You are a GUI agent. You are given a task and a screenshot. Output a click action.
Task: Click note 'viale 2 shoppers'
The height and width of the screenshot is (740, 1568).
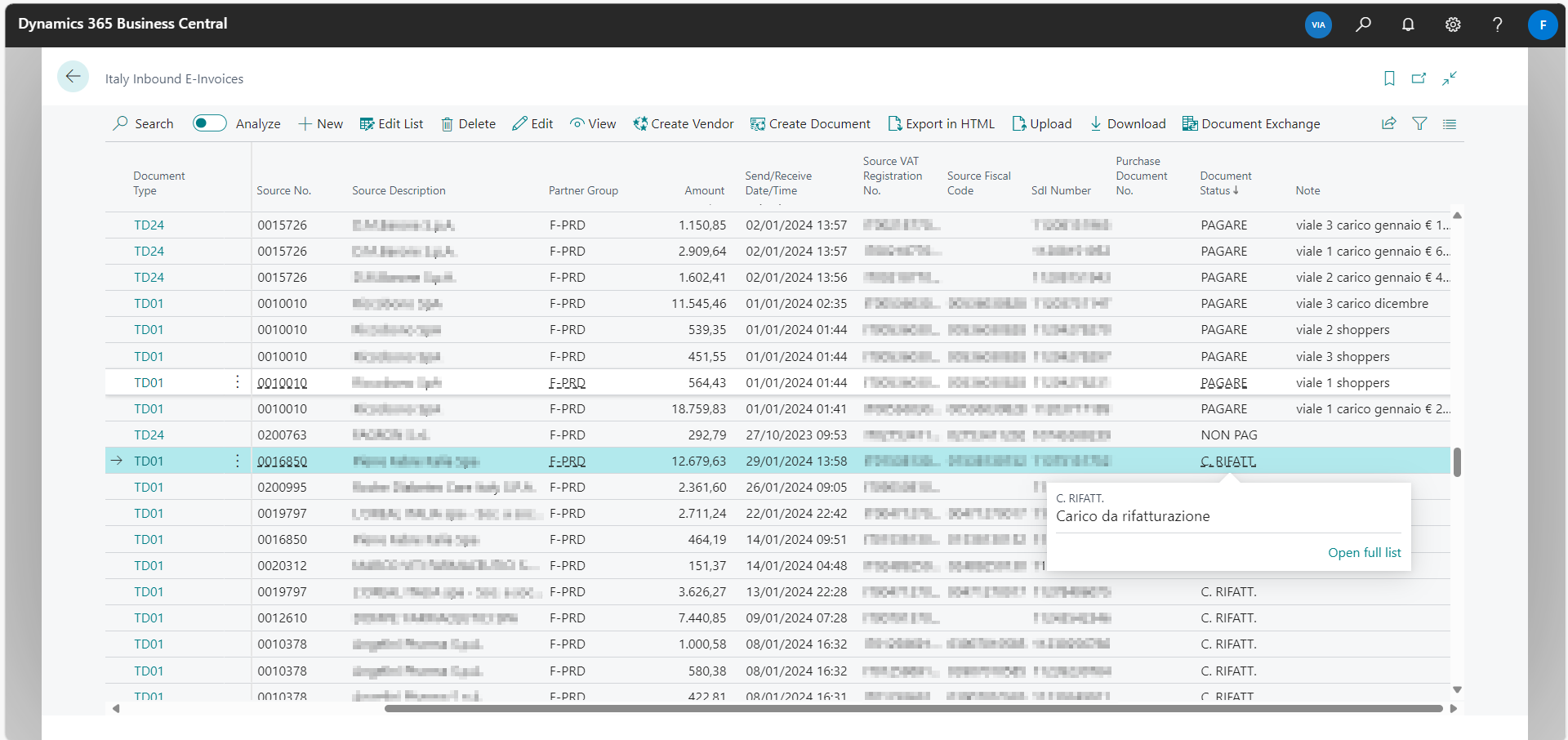click(1342, 329)
